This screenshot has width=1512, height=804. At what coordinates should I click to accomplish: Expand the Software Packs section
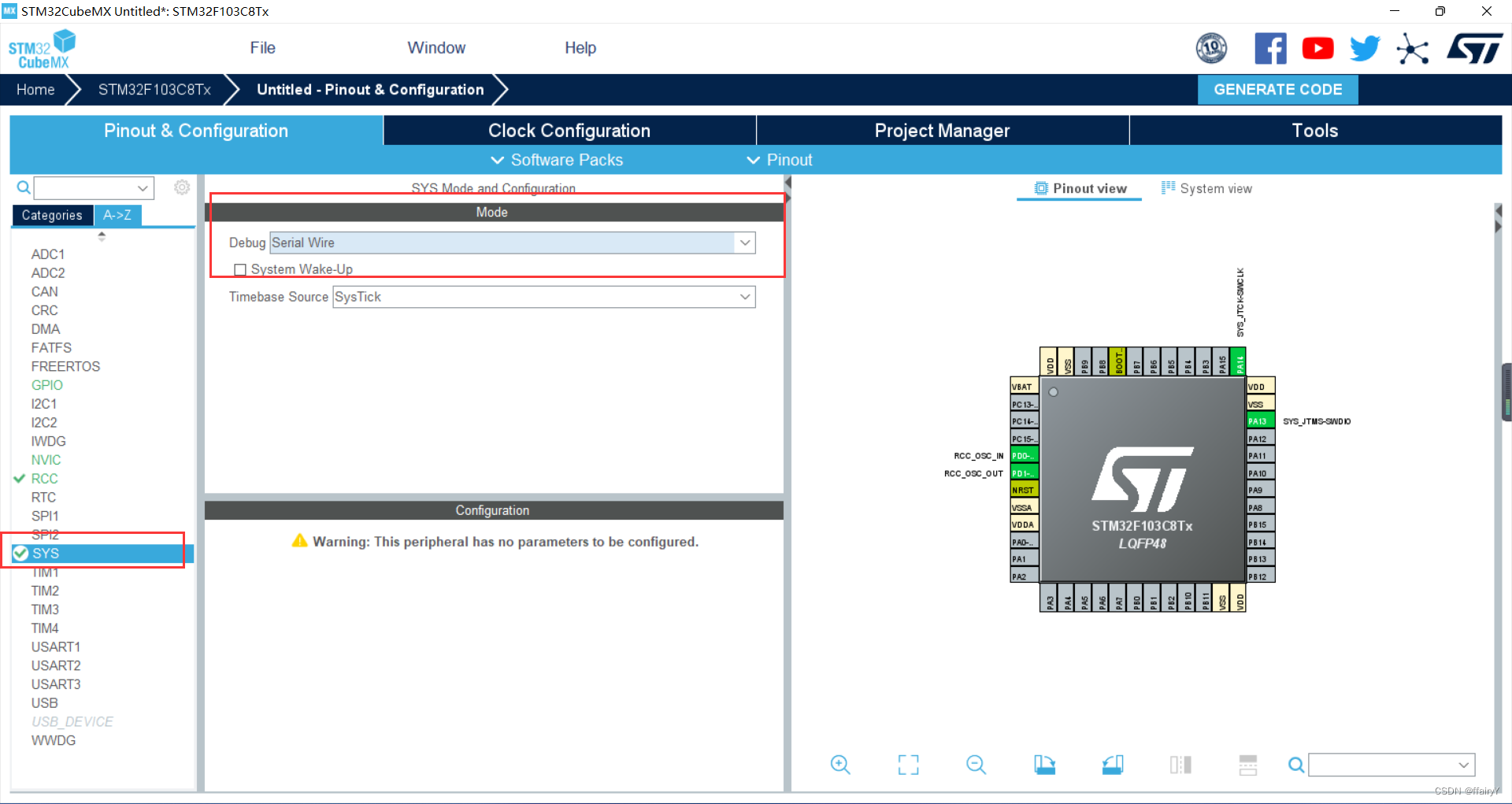(x=556, y=160)
